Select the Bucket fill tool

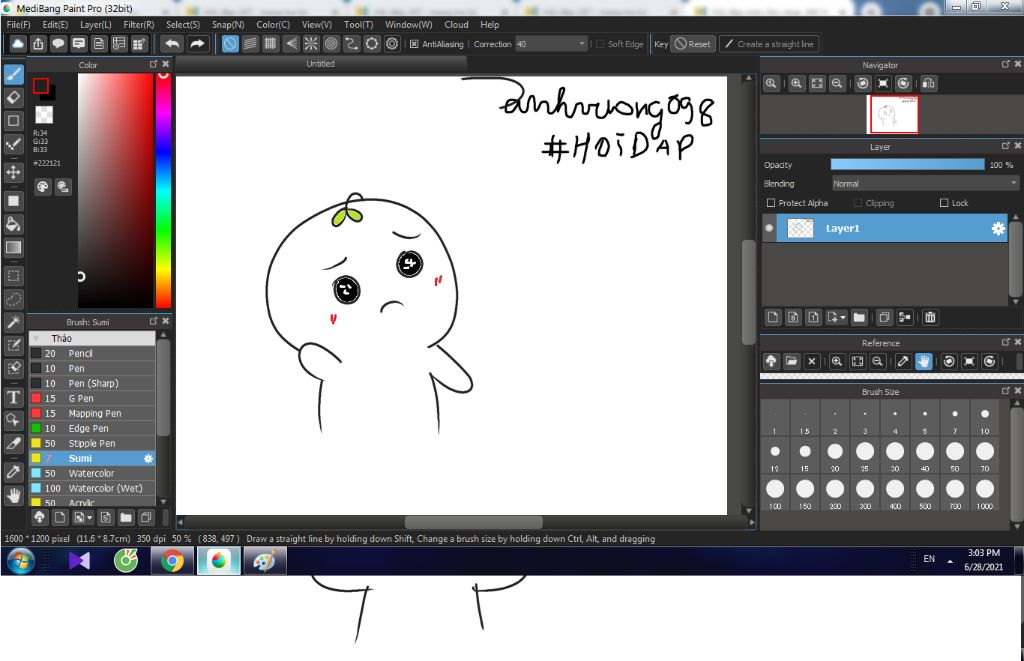(x=14, y=224)
